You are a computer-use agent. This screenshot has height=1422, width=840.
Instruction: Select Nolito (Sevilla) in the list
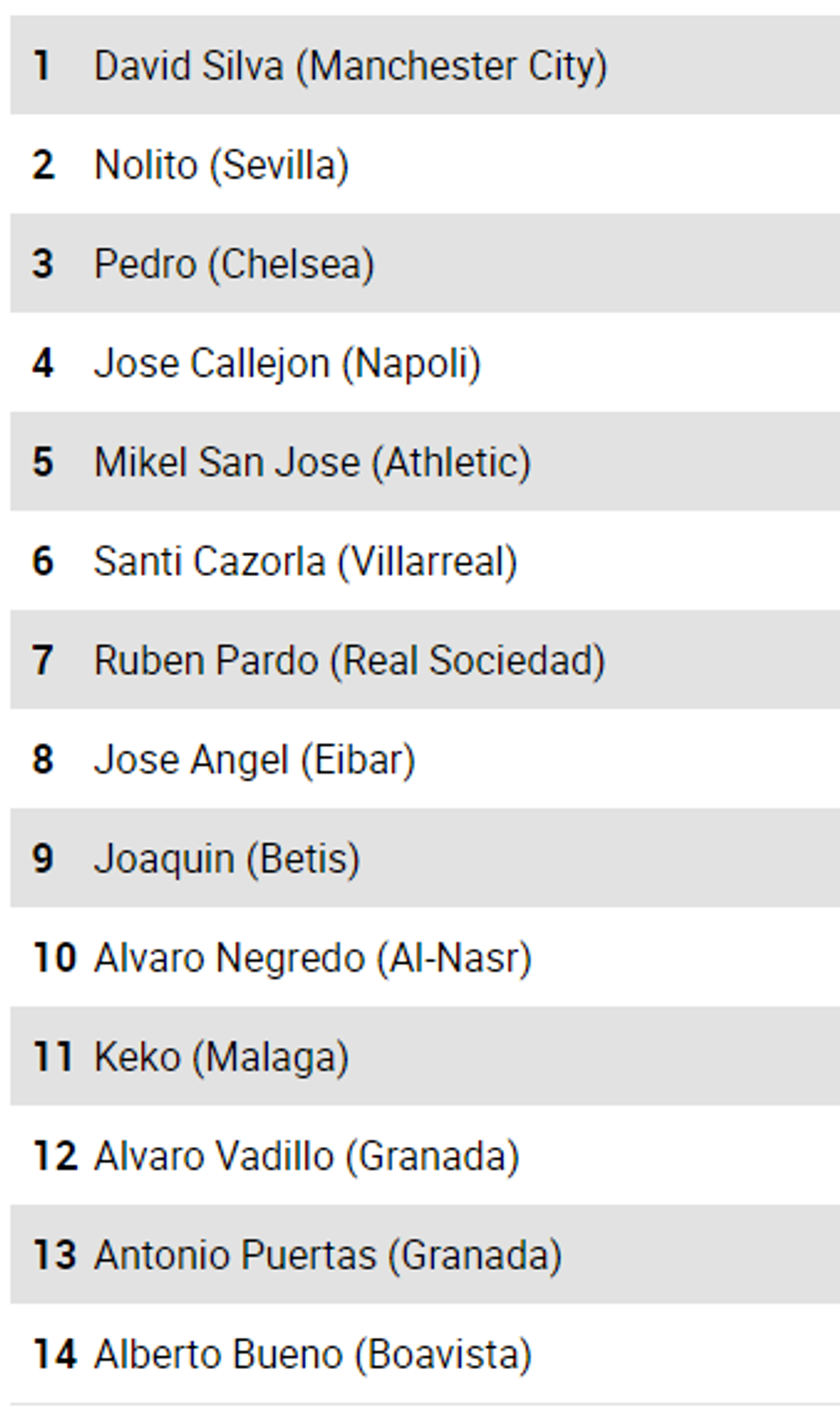(x=221, y=165)
